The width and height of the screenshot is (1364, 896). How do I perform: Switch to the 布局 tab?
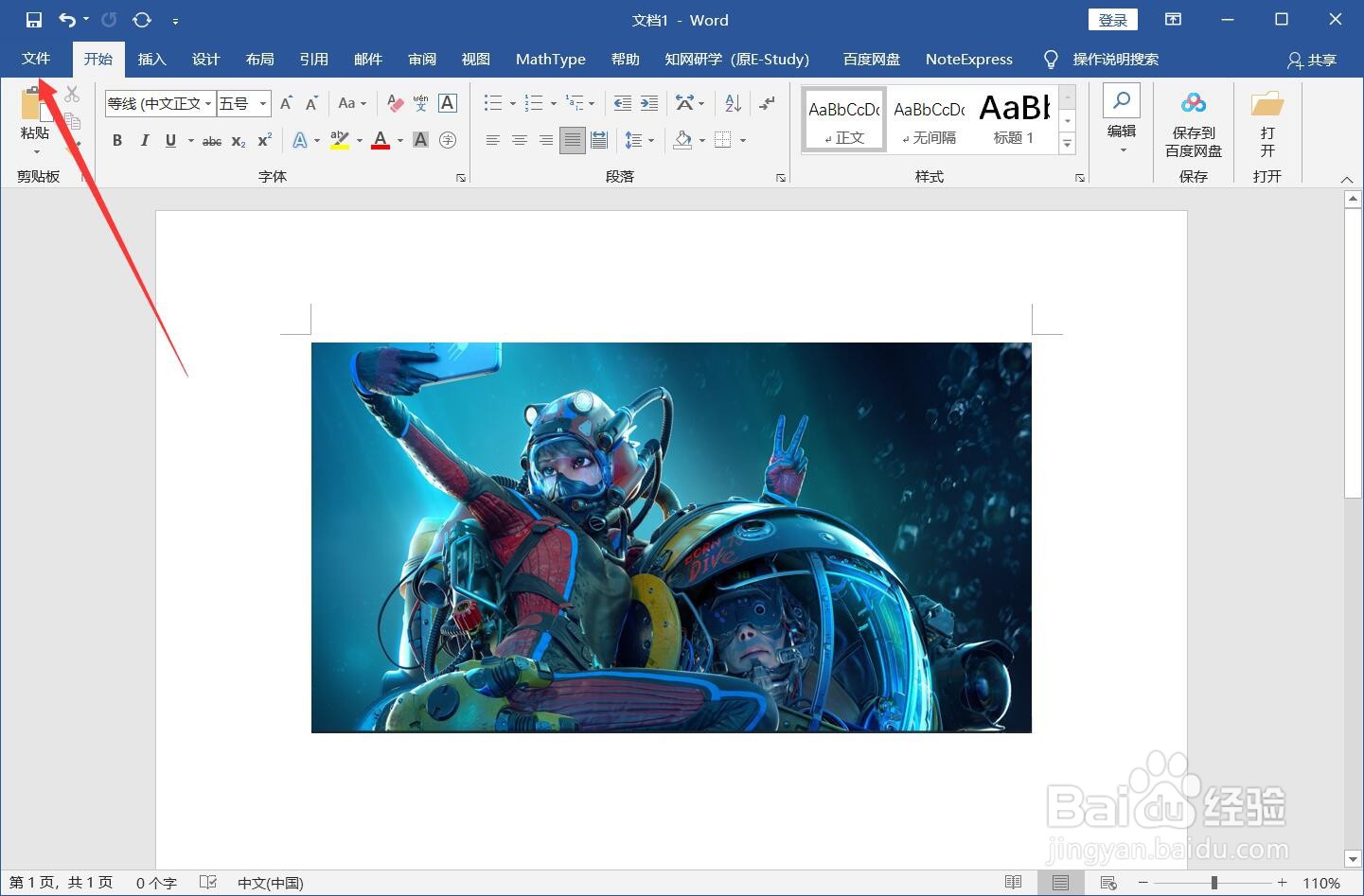[x=259, y=59]
